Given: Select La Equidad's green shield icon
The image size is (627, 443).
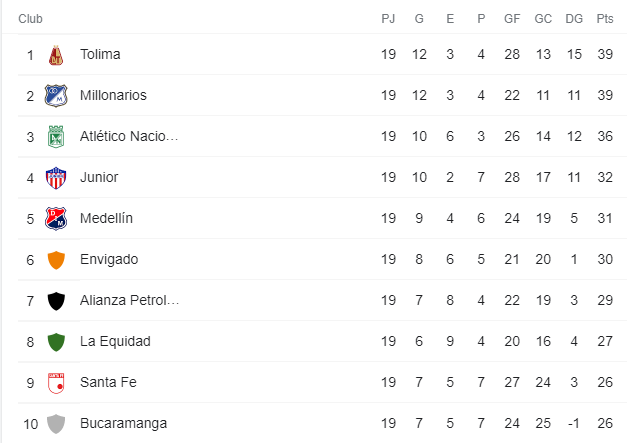Looking at the screenshot, I should click(x=56, y=342).
